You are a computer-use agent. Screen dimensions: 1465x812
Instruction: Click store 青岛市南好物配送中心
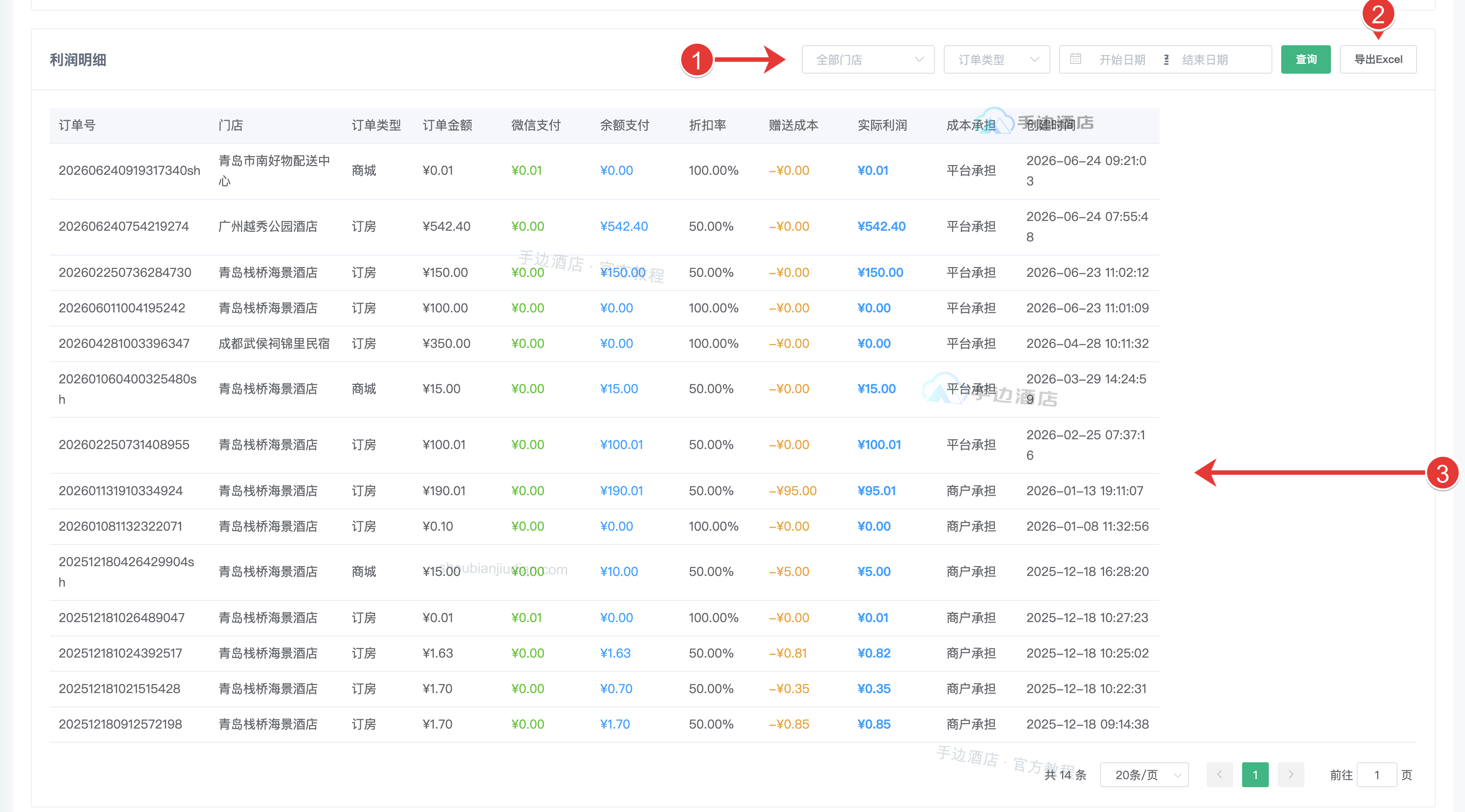pyautogui.click(x=275, y=170)
